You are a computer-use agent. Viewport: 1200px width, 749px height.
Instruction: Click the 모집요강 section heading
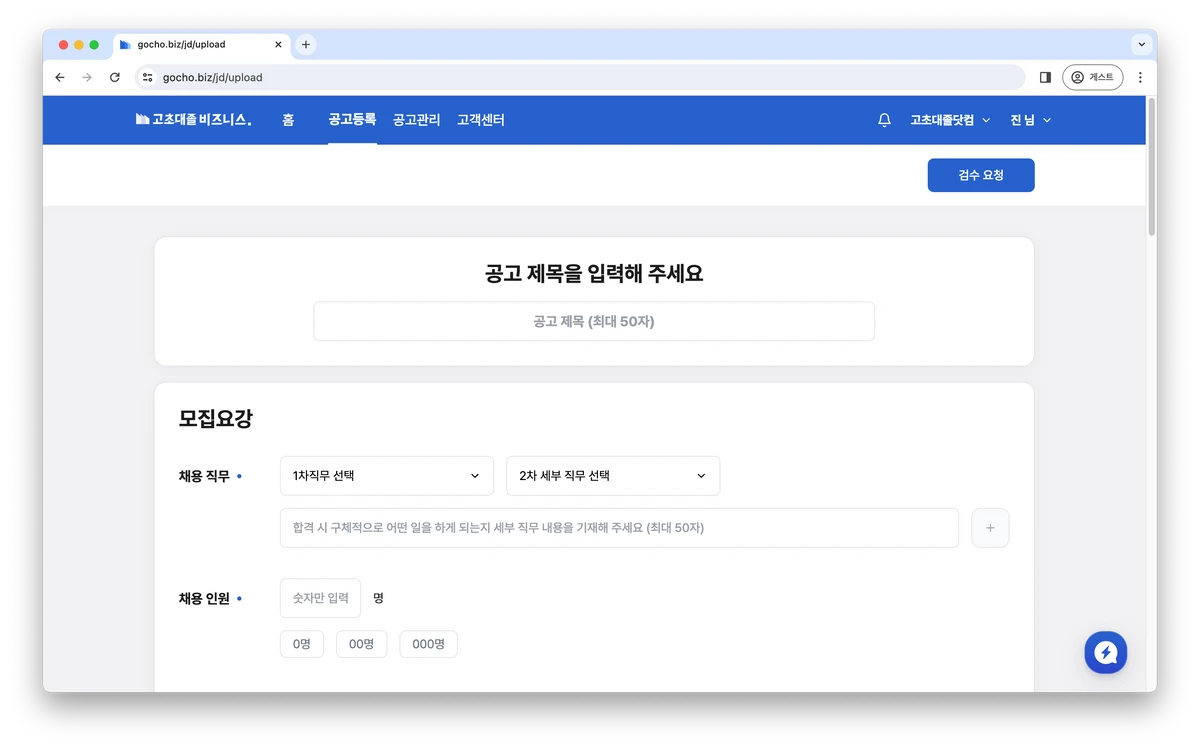click(216, 419)
